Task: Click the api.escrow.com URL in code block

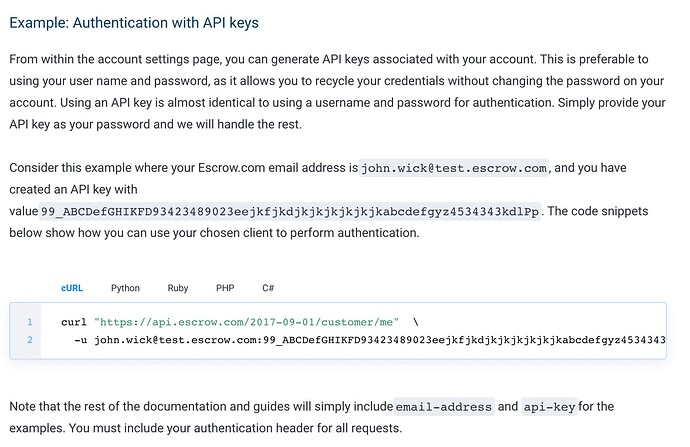Action: point(246,322)
